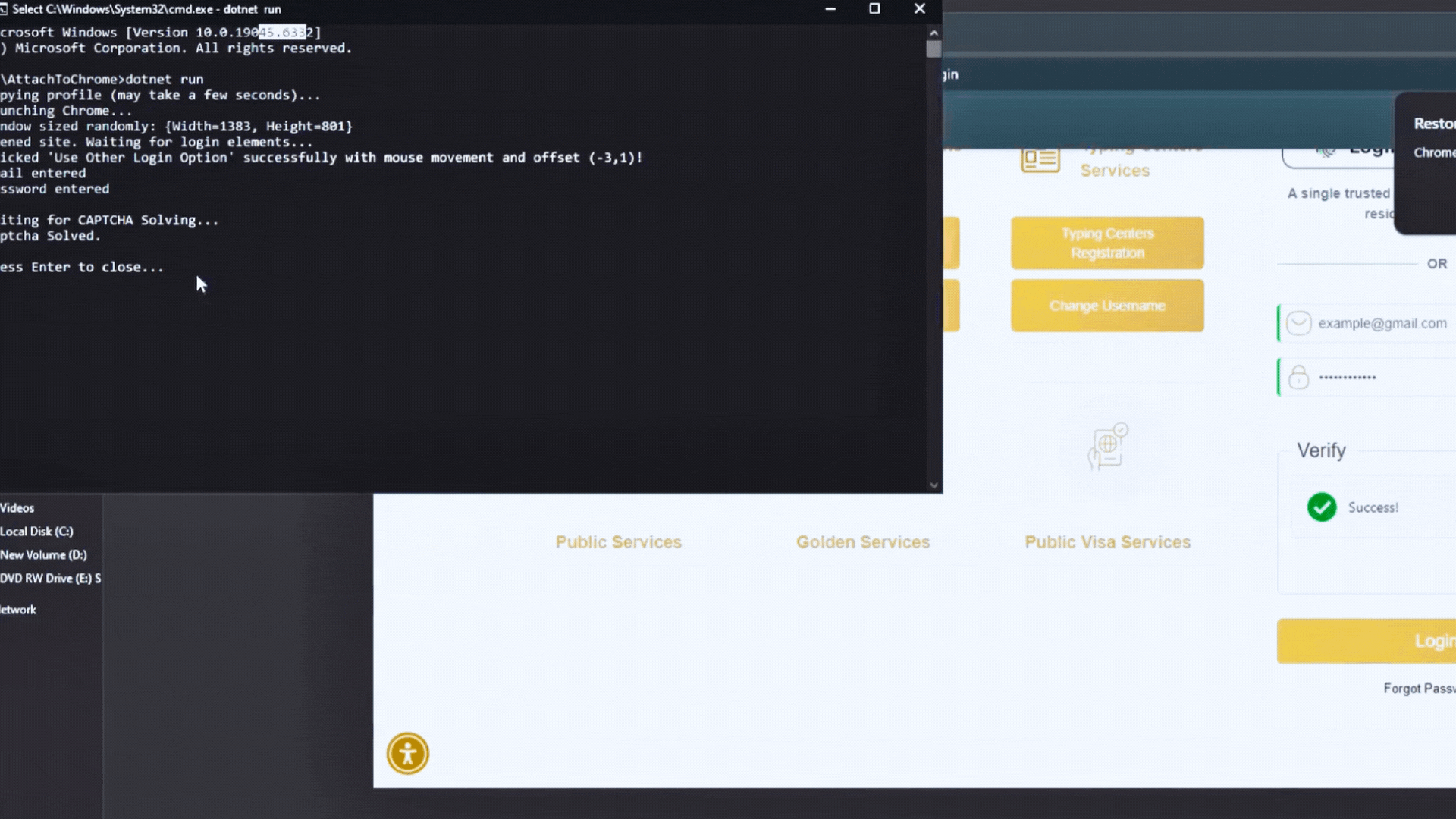This screenshot has width=1456, height=819.
Task: Select New Volume (D:) in sidebar
Action: (43, 555)
